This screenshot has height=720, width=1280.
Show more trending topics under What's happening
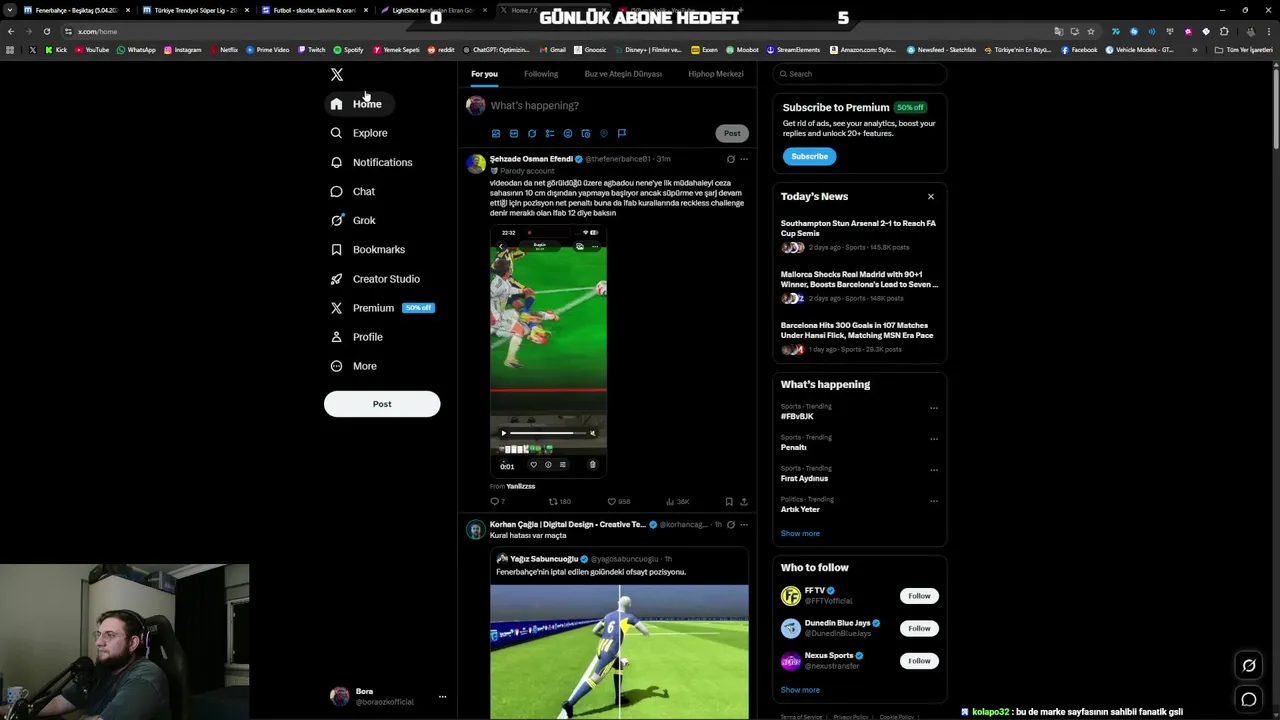click(800, 533)
